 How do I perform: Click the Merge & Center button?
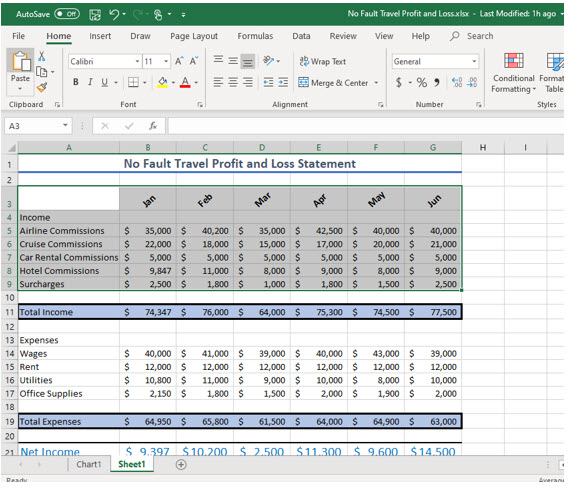[x=333, y=83]
